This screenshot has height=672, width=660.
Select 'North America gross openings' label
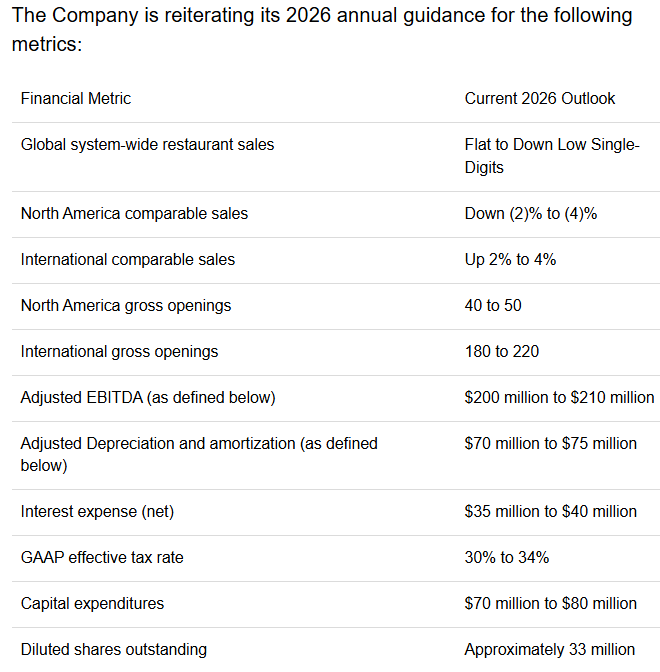tap(126, 306)
